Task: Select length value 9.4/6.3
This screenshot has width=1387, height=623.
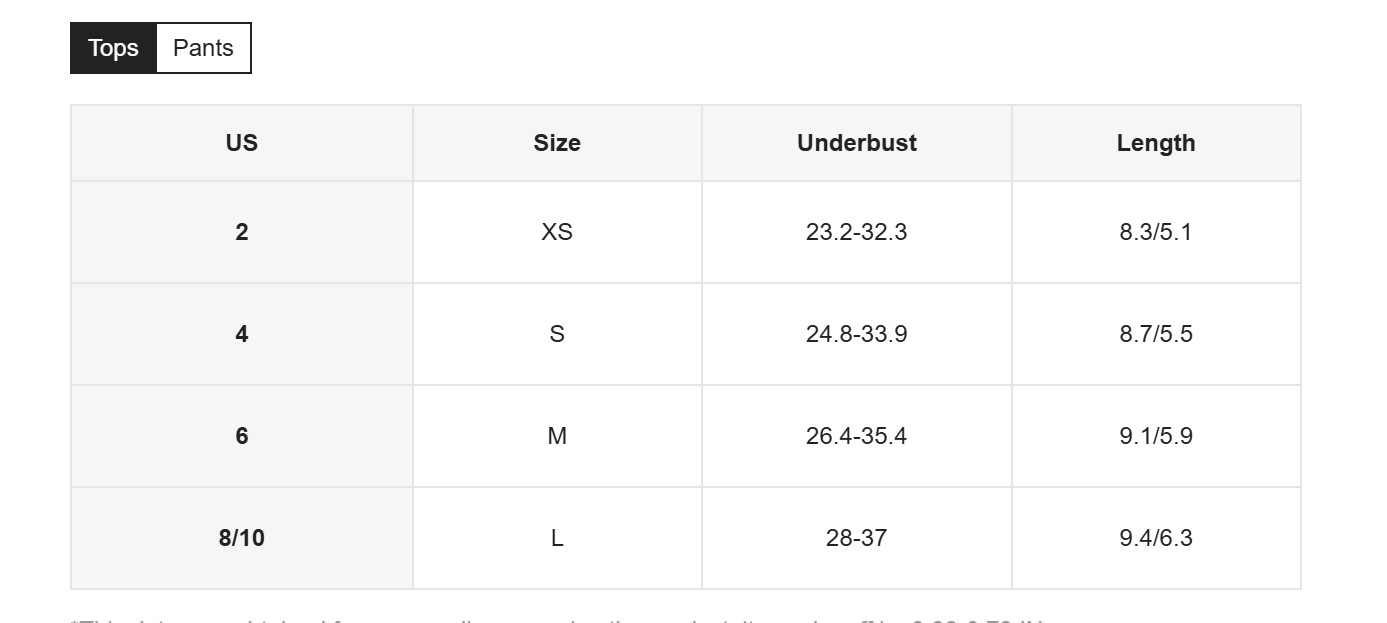Action: point(1156,538)
